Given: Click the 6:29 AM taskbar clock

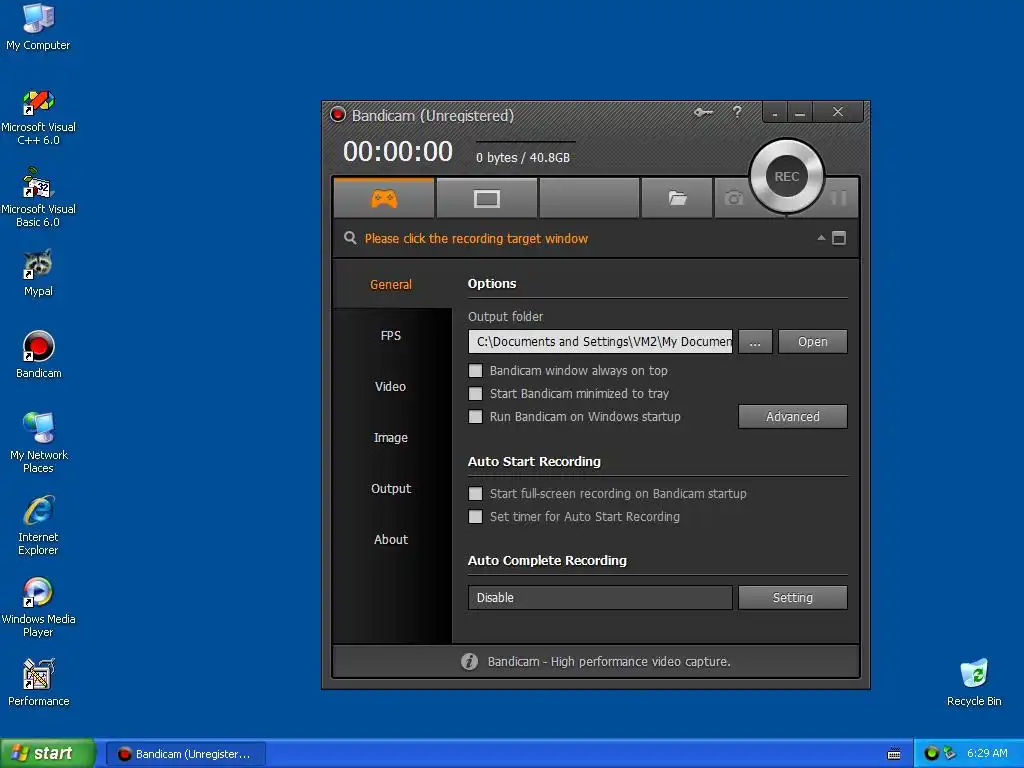Looking at the screenshot, I should 987,753.
